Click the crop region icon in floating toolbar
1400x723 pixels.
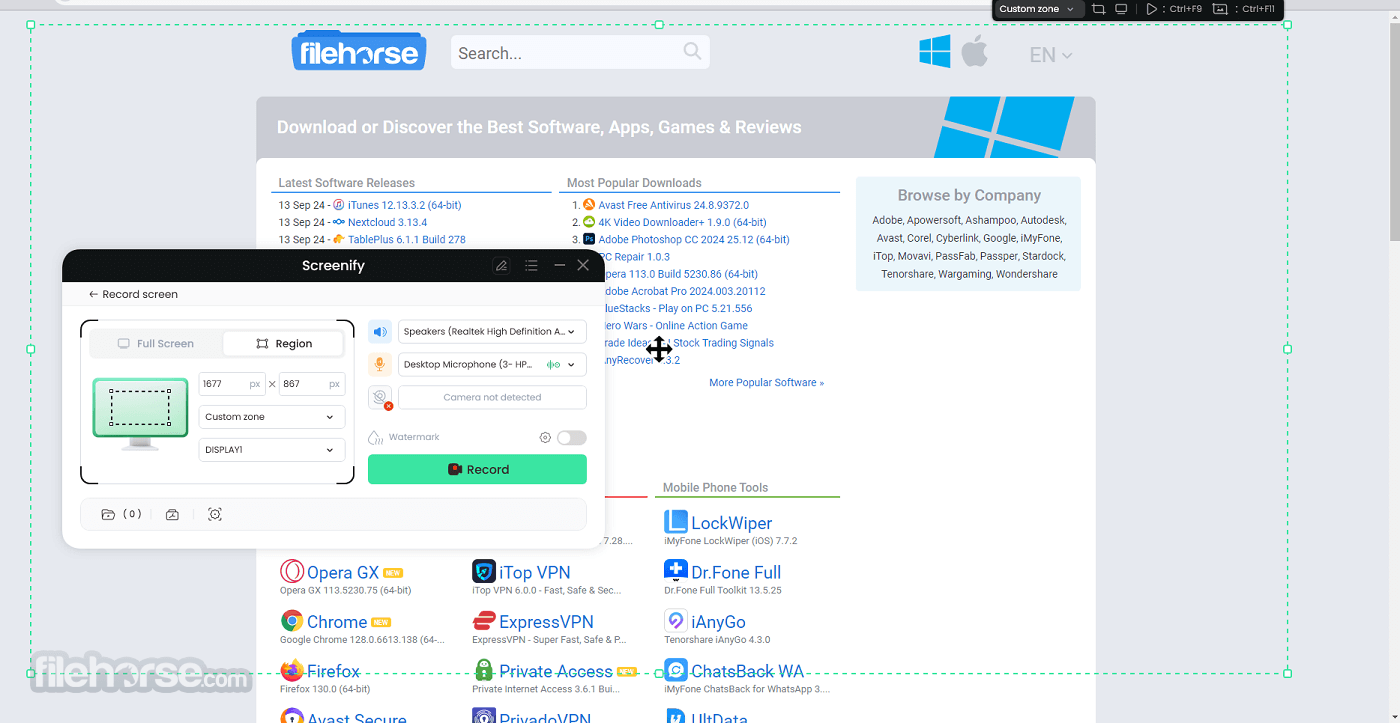[1098, 9]
